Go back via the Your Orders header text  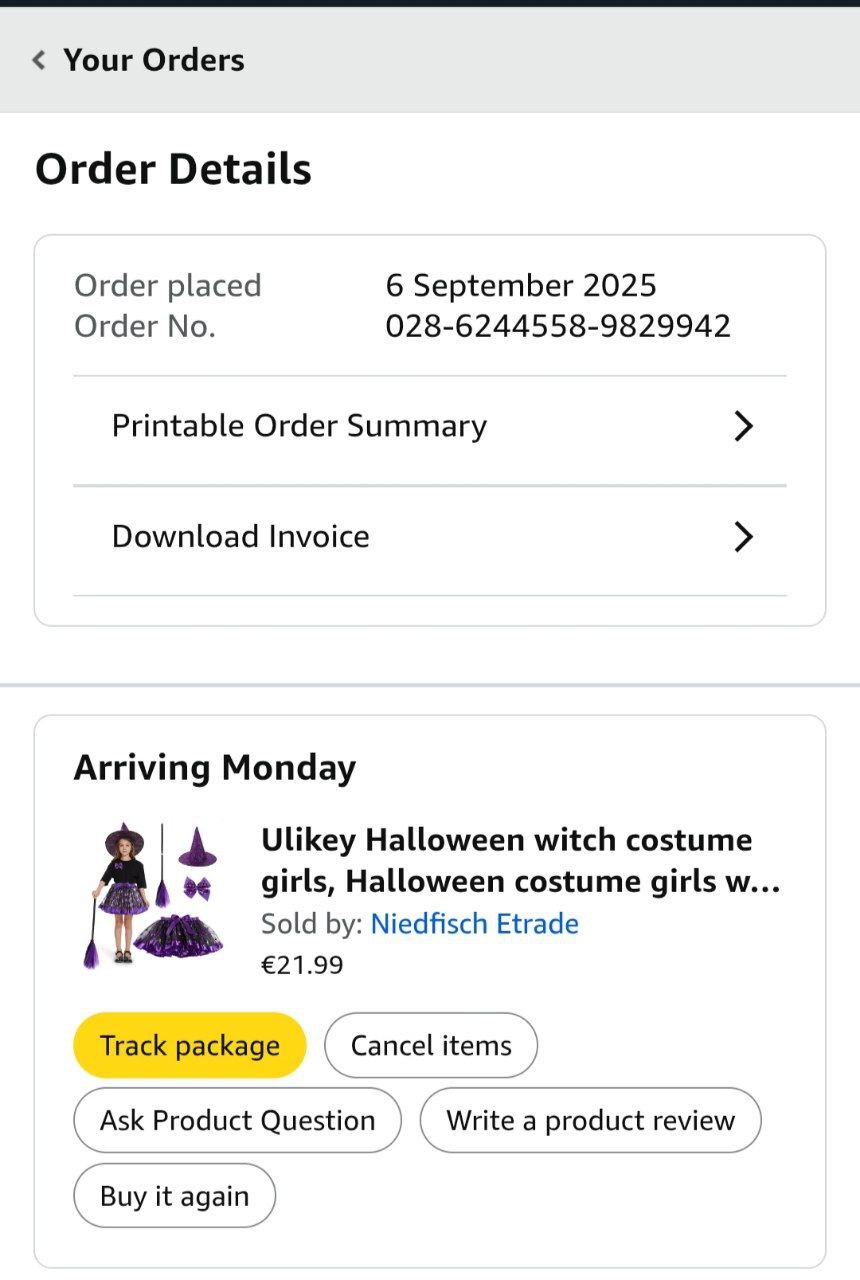click(x=154, y=60)
